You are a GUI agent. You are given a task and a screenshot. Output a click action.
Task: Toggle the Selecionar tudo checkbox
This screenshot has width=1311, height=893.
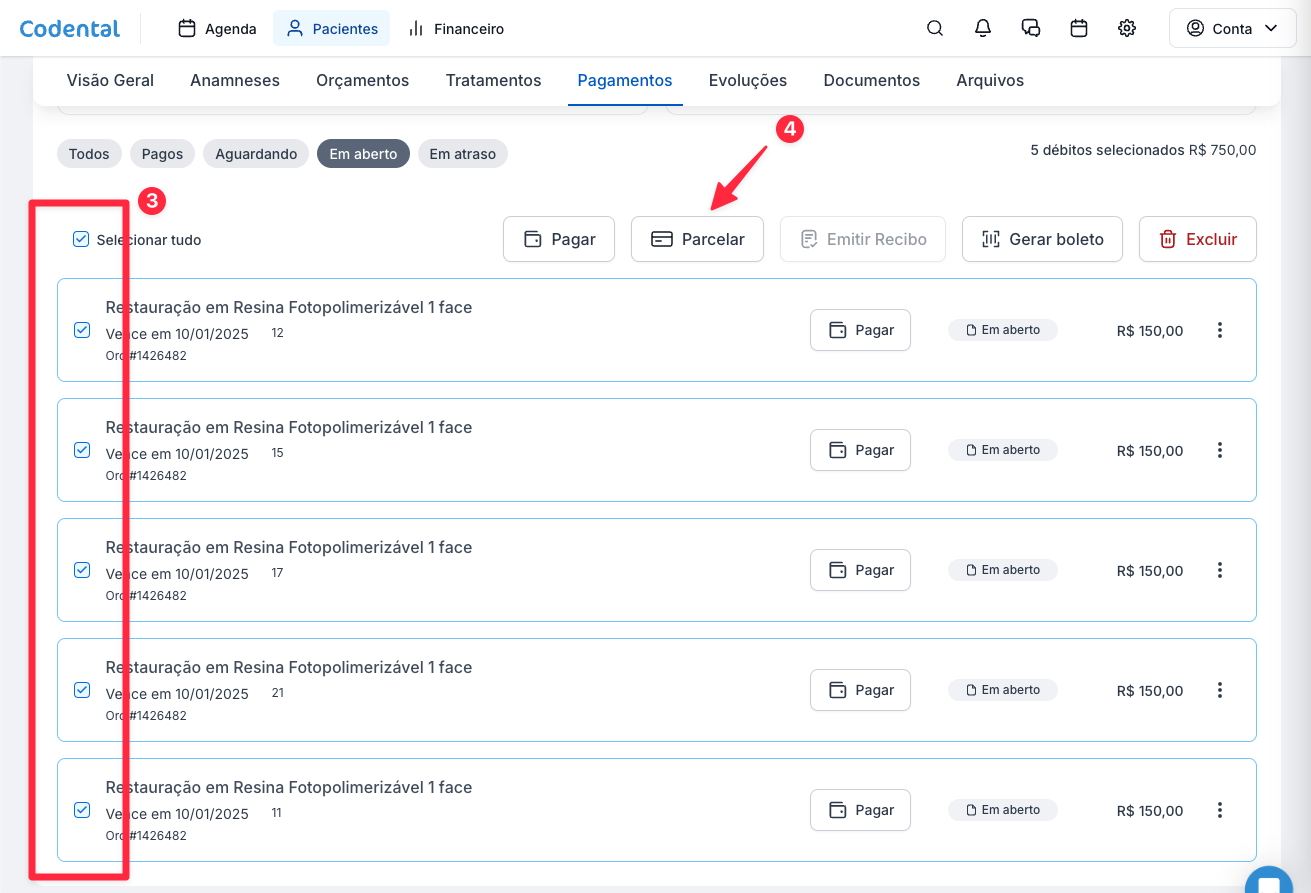(81, 240)
